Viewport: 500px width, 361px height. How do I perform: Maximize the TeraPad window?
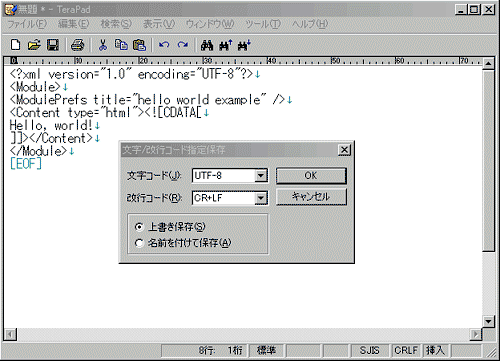[474, 9]
